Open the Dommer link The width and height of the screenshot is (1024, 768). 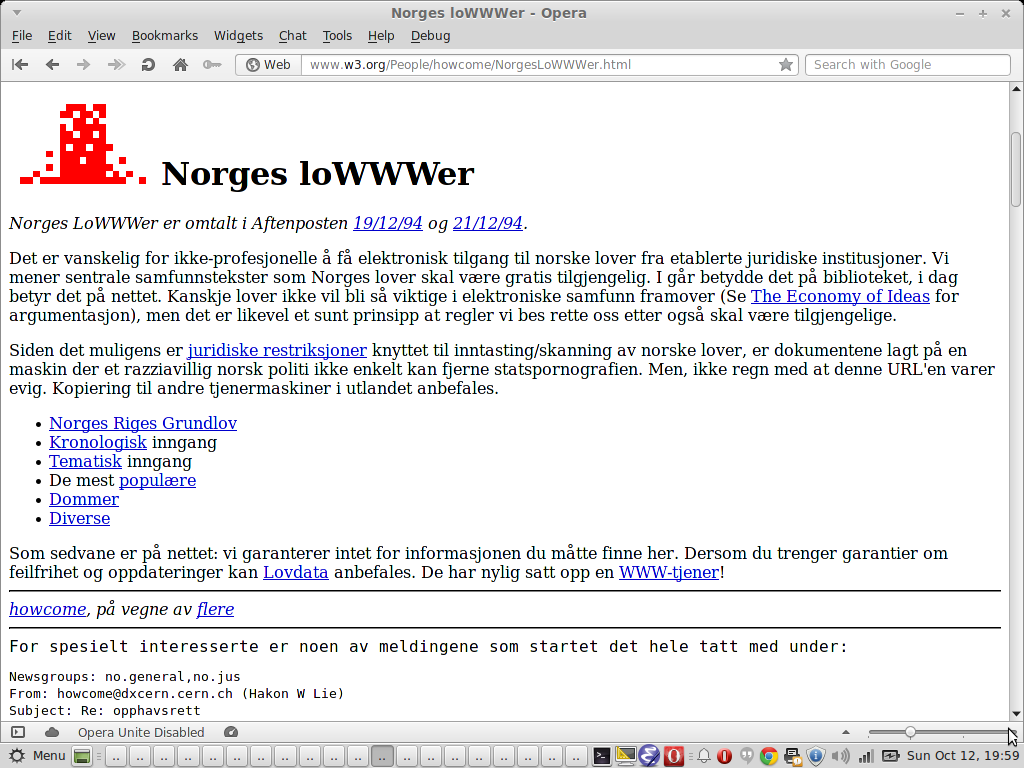84,500
